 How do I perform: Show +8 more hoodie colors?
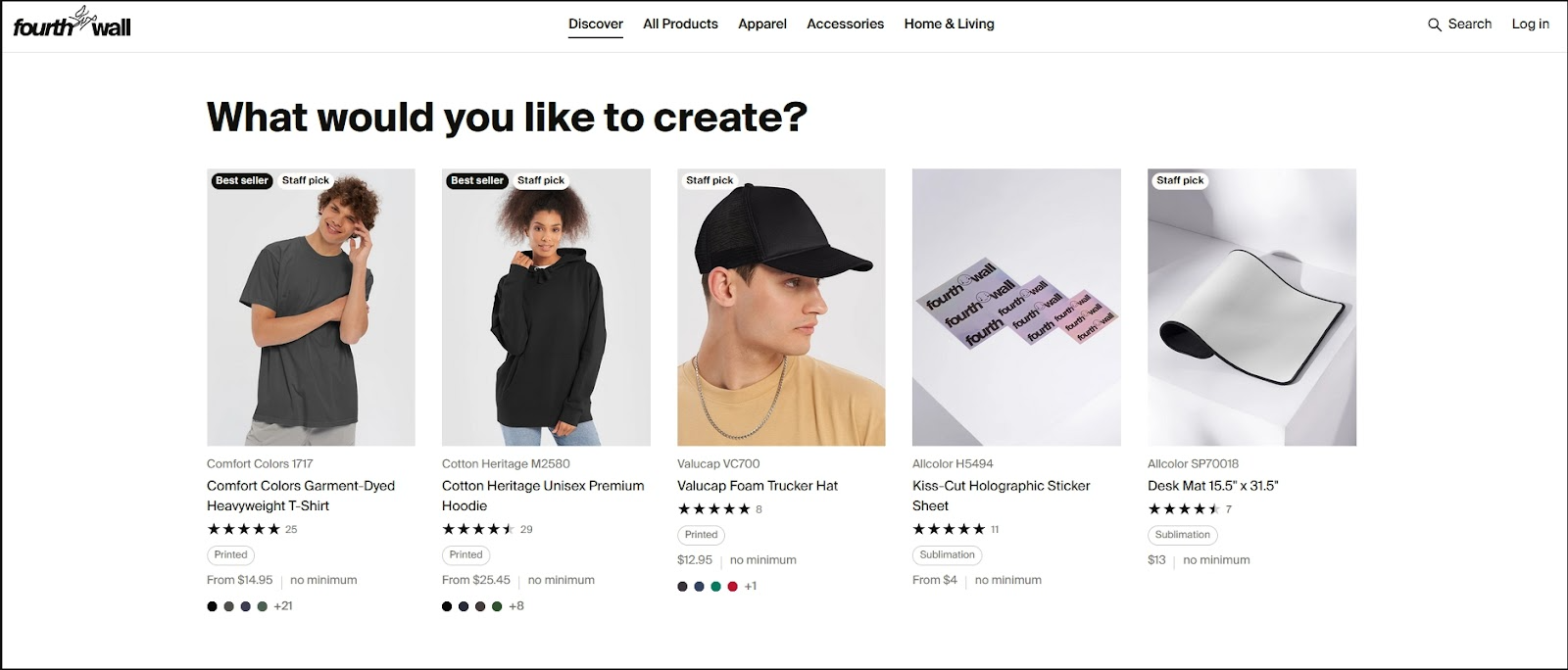click(516, 606)
